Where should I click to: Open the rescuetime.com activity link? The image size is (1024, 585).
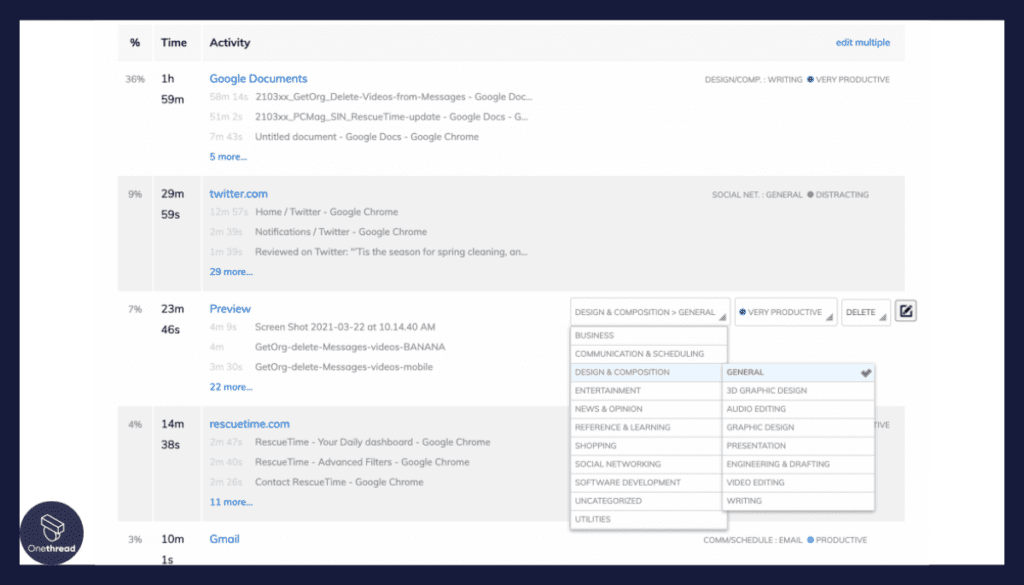coord(249,424)
